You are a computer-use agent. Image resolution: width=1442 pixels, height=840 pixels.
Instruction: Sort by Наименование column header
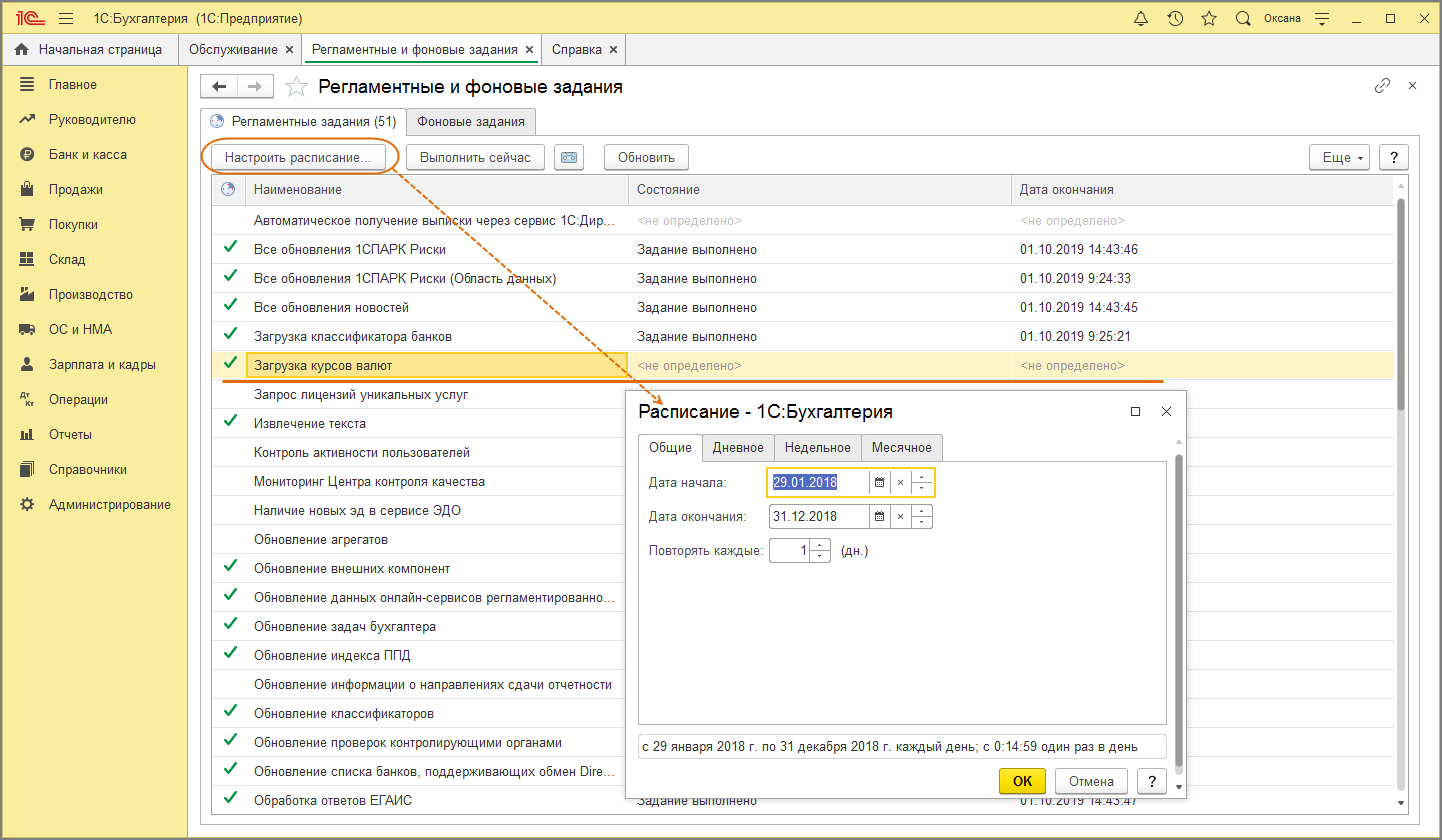click(x=438, y=190)
